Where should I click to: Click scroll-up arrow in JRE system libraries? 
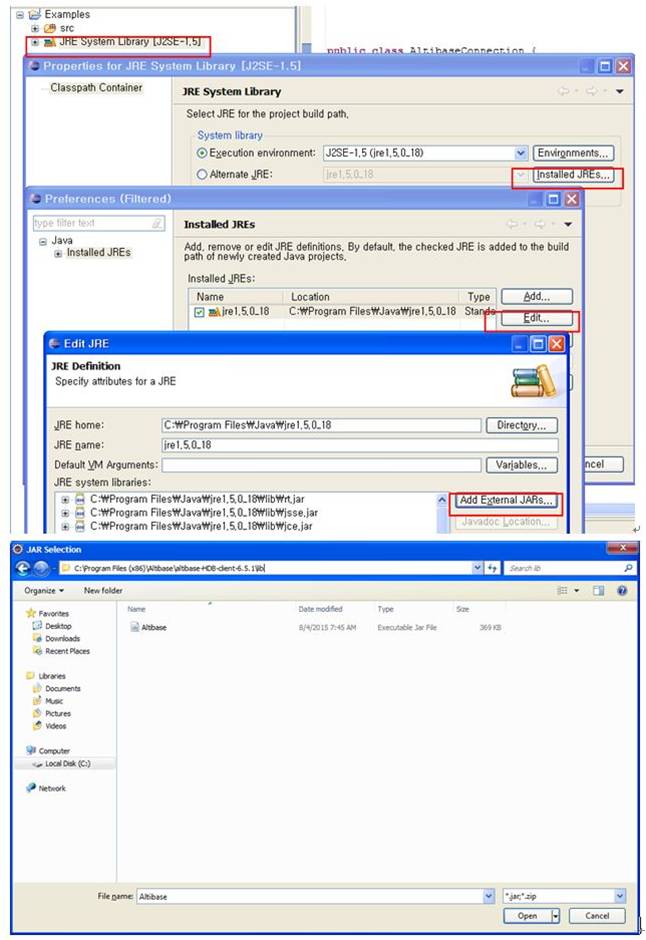click(x=442, y=499)
